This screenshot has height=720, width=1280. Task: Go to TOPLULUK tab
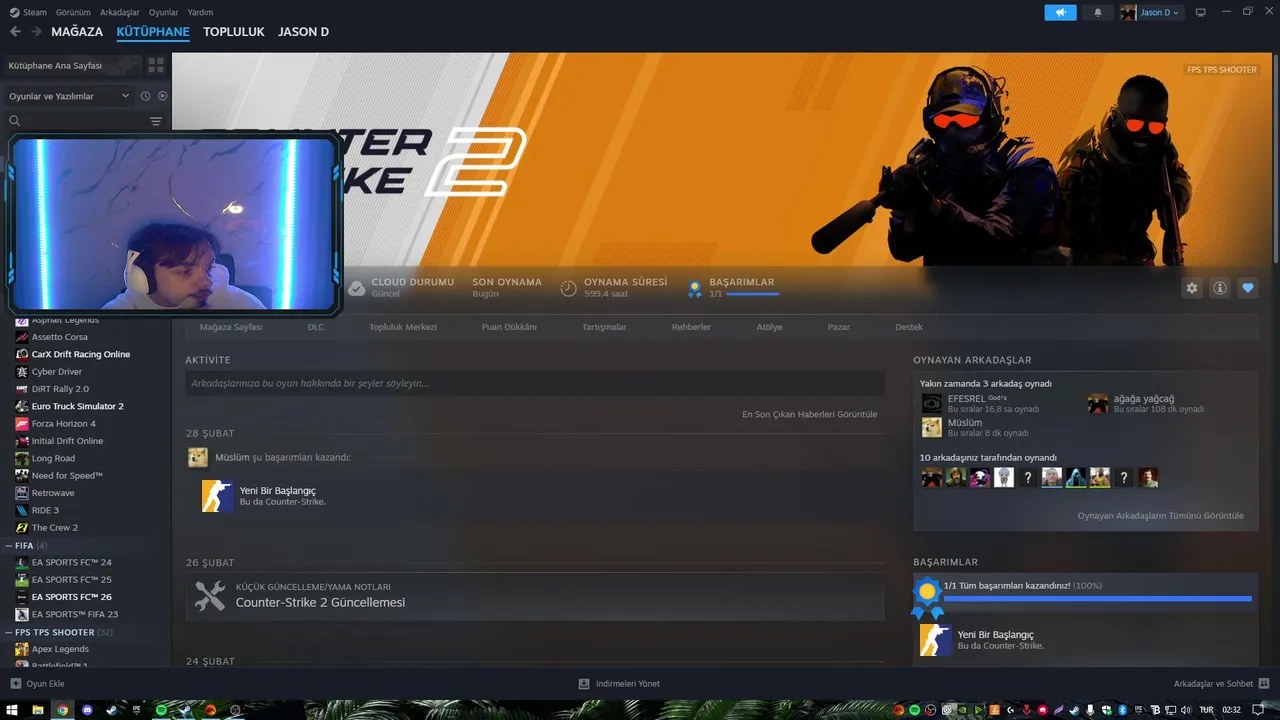(x=234, y=32)
